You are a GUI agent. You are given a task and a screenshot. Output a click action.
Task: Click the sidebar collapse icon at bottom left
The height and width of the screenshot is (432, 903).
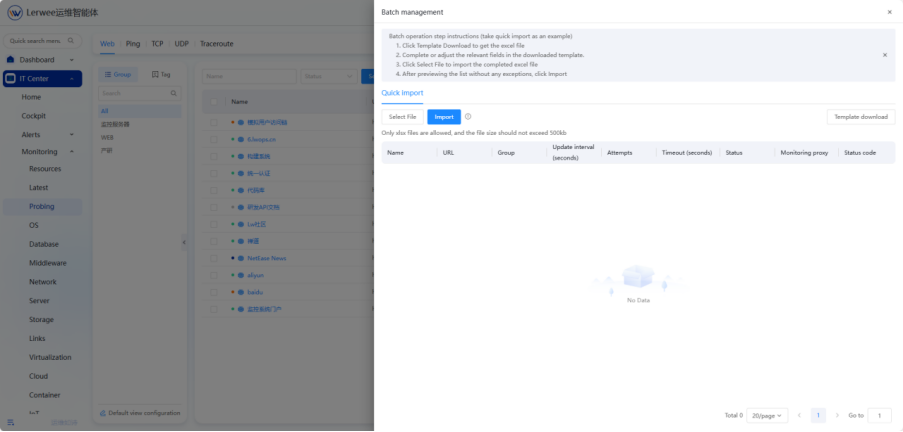tap(10, 422)
